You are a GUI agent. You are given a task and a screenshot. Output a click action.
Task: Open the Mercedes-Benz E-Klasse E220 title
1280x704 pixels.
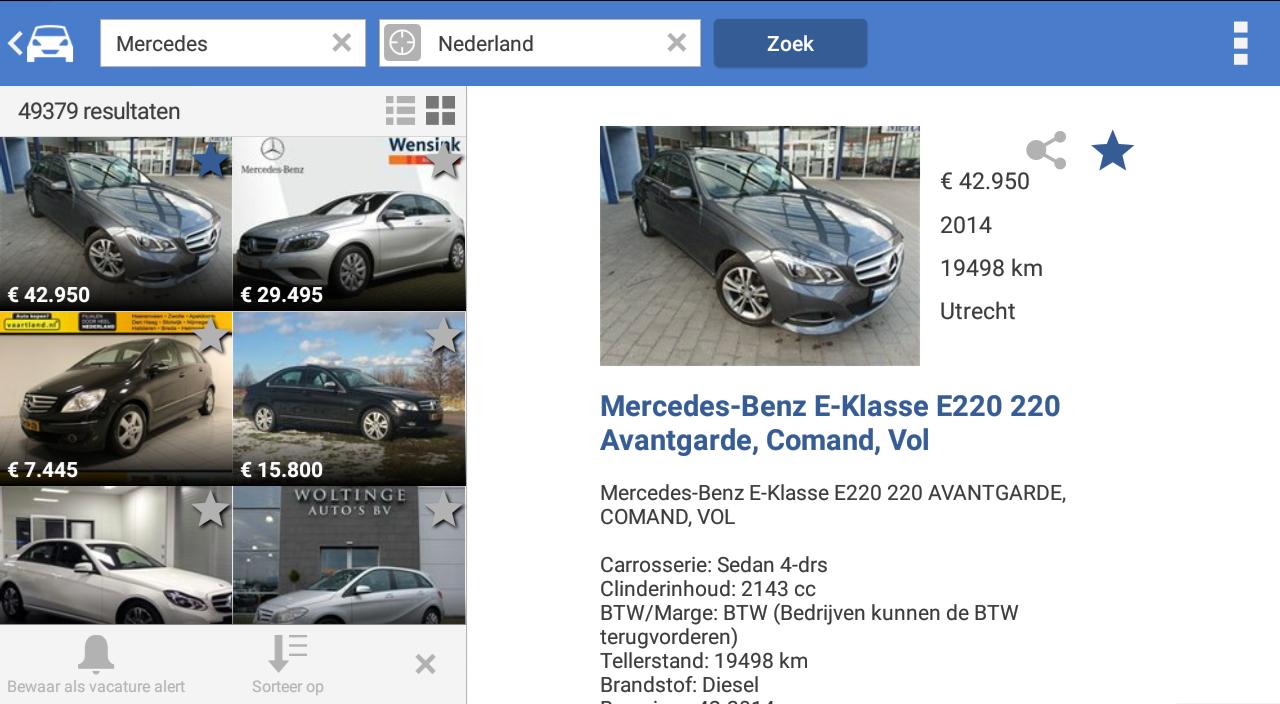[830, 423]
